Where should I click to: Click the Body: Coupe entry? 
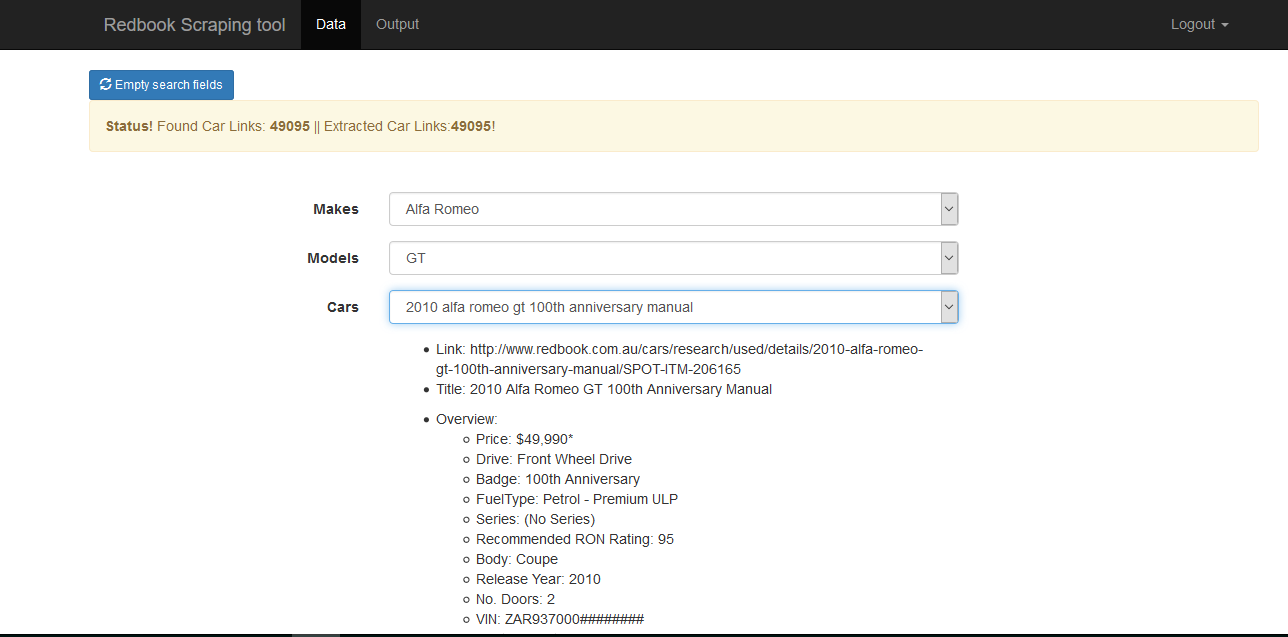(x=517, y=559)
